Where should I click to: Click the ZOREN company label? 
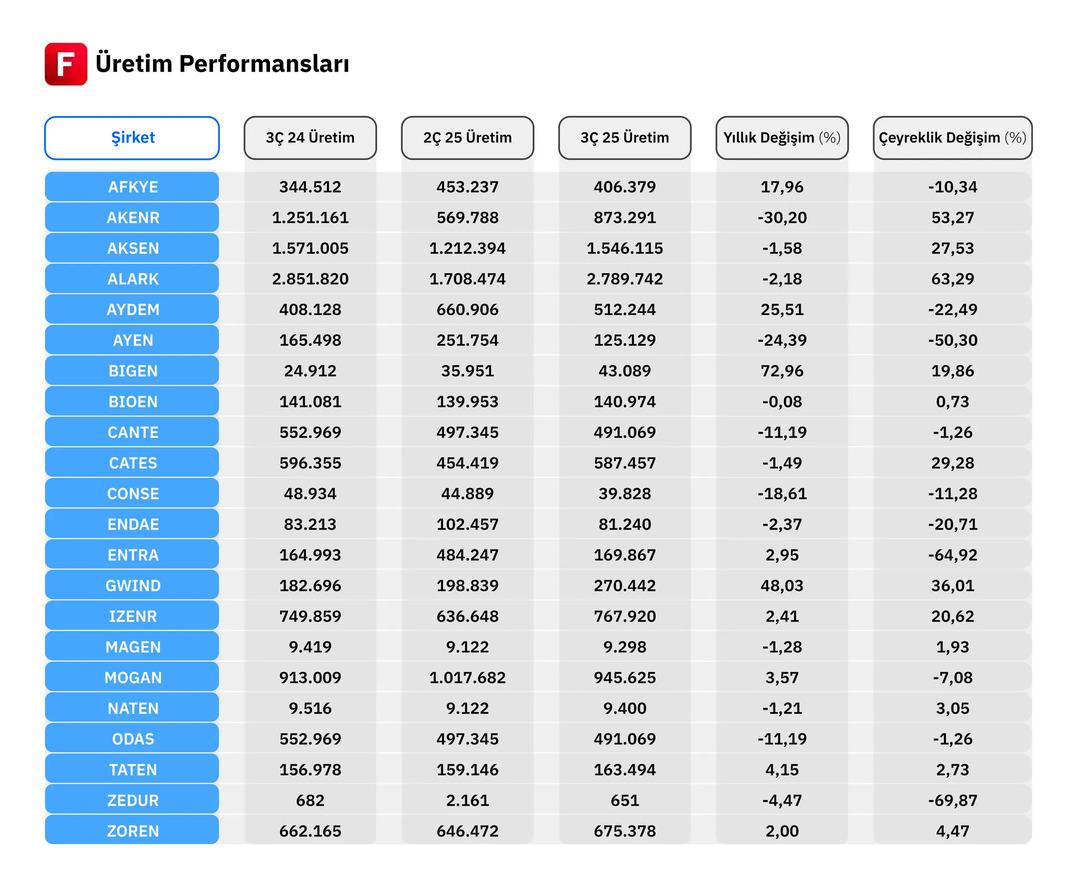pos(132,831)
